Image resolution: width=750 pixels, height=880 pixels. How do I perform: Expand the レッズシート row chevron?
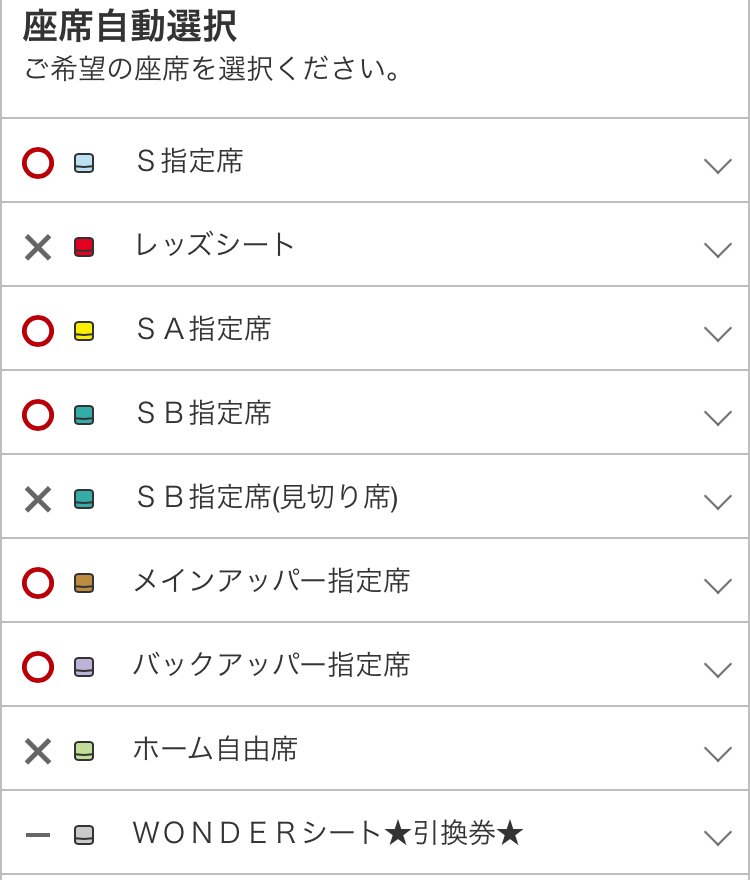[x=717, y=249]
